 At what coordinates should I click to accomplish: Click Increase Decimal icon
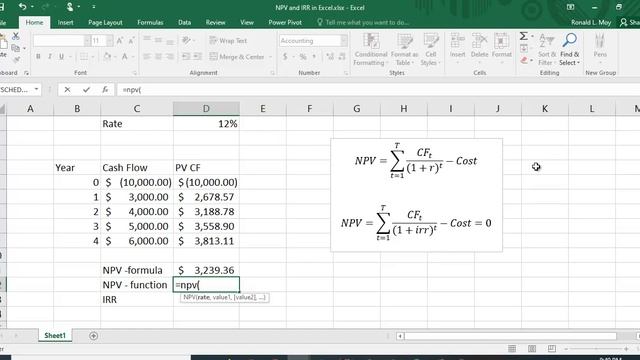coord(330,57)
